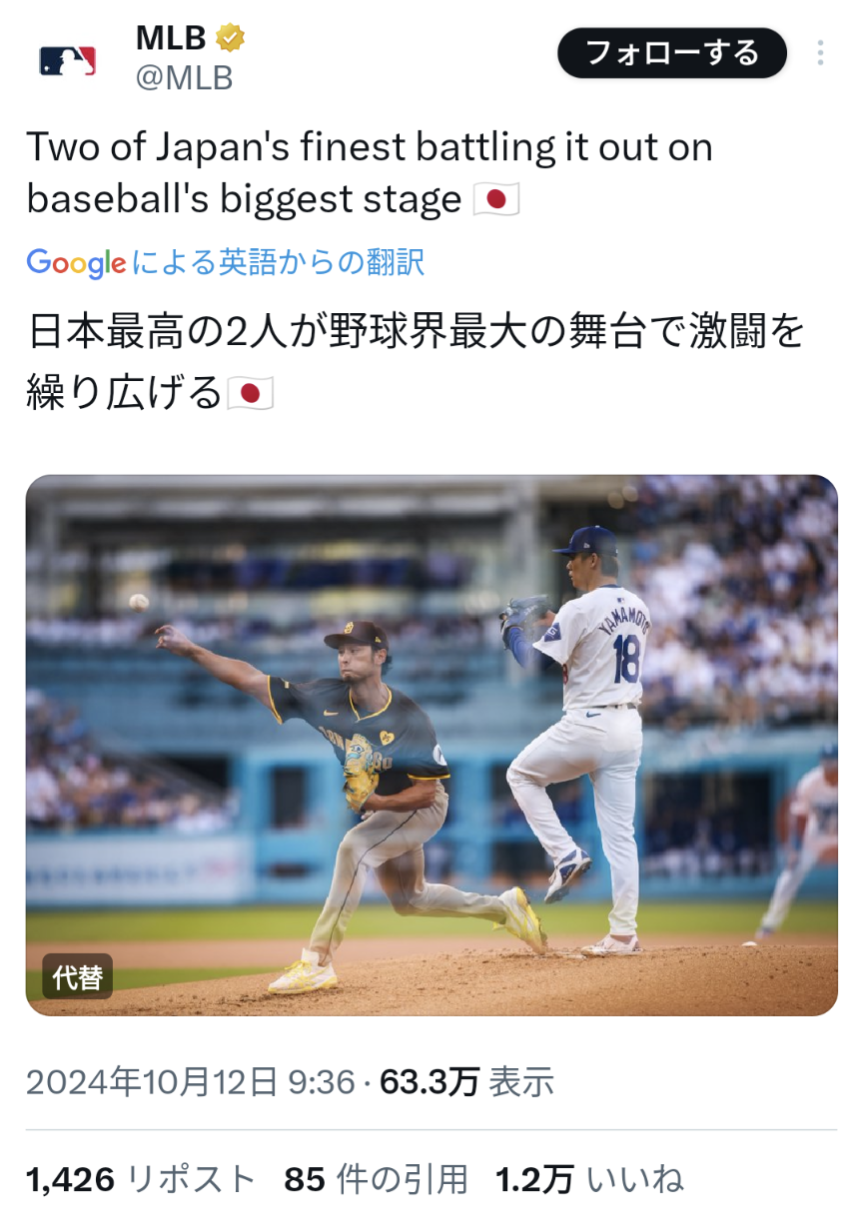View the 63.3万 表示 view count
863x1217 pixels.
pyautogui.click(x=467, y=1081)
